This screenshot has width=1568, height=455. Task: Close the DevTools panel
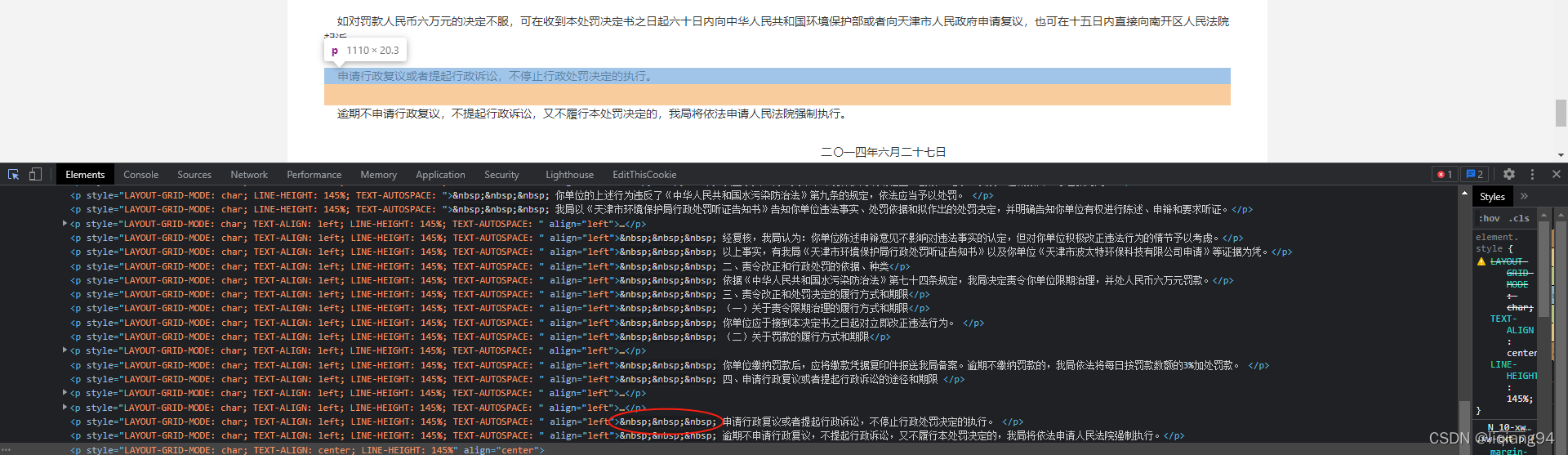[1557, 175]
